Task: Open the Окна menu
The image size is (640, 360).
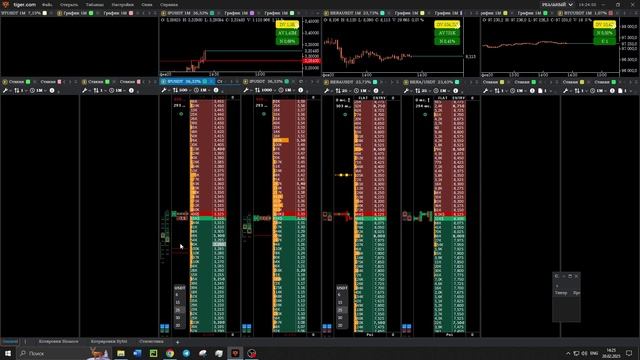Action: click(147, 4)
